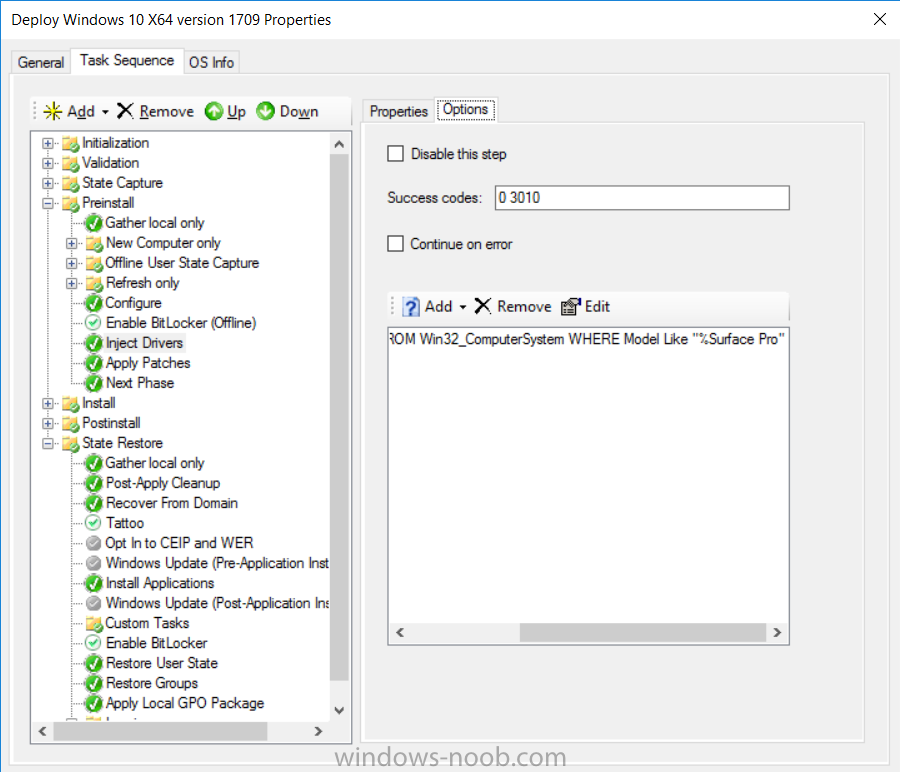Click the Restore Groups step icon
Image resolution: width=900 pixels, height=772 pixels.
(x=94, y=684)
